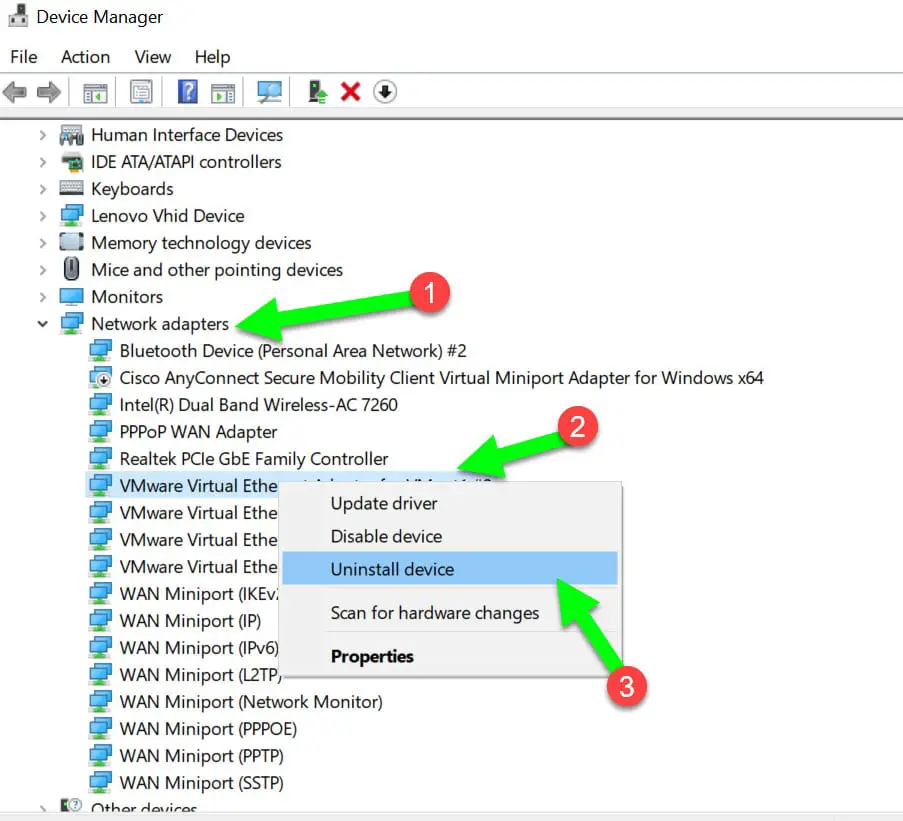Choose Properties in context menu

click(449, 656)
